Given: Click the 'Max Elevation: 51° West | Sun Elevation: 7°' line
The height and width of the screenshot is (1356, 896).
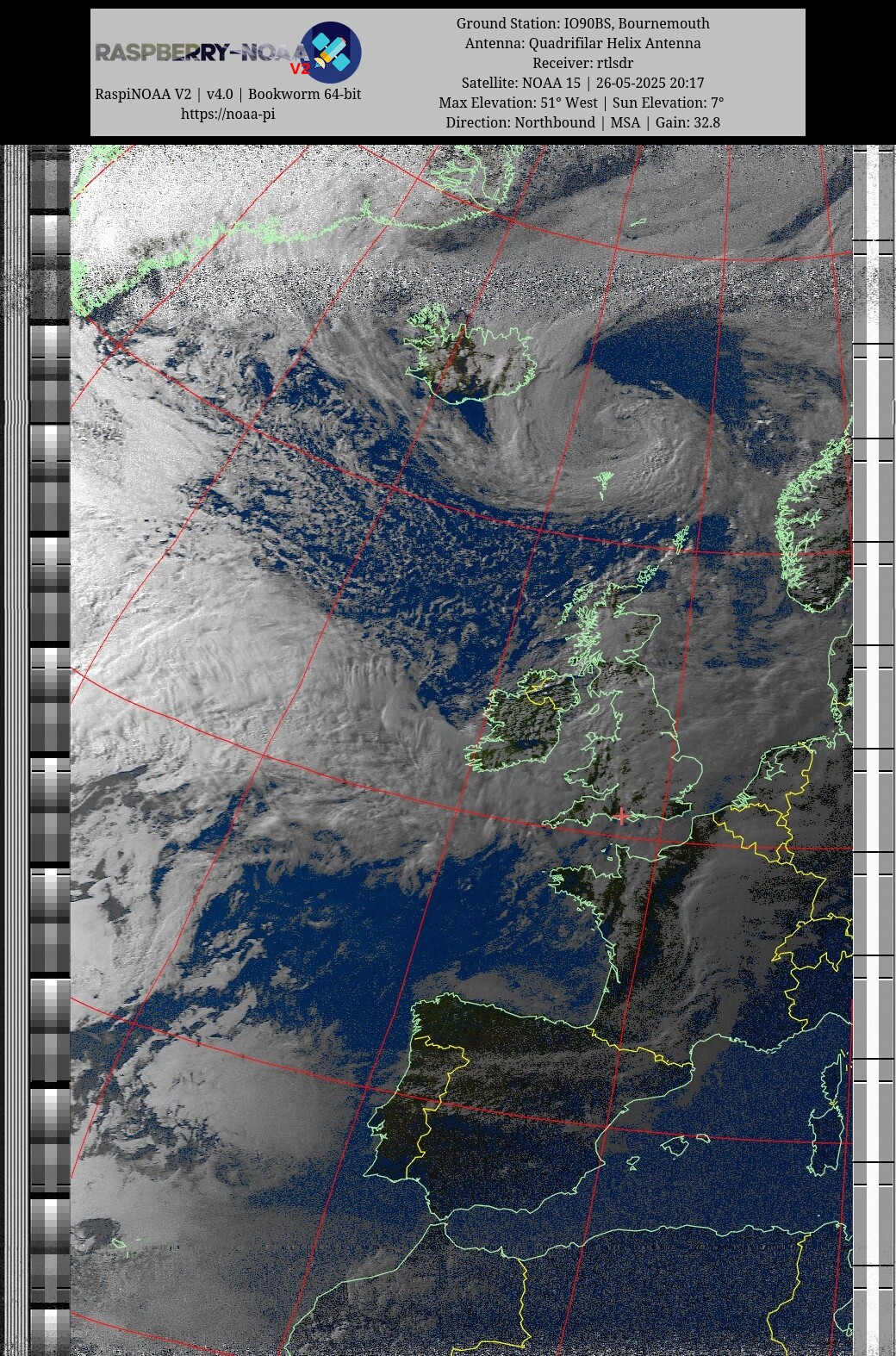Looking at the screenshot, I should tap(583, 103).
